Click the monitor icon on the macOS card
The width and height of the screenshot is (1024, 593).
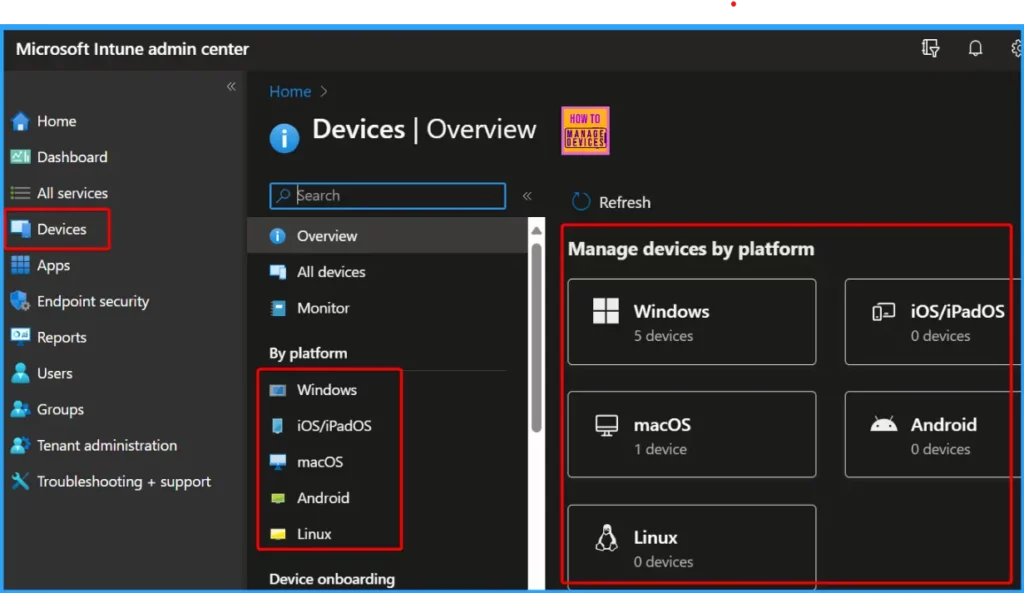click(x=606, y=426)
